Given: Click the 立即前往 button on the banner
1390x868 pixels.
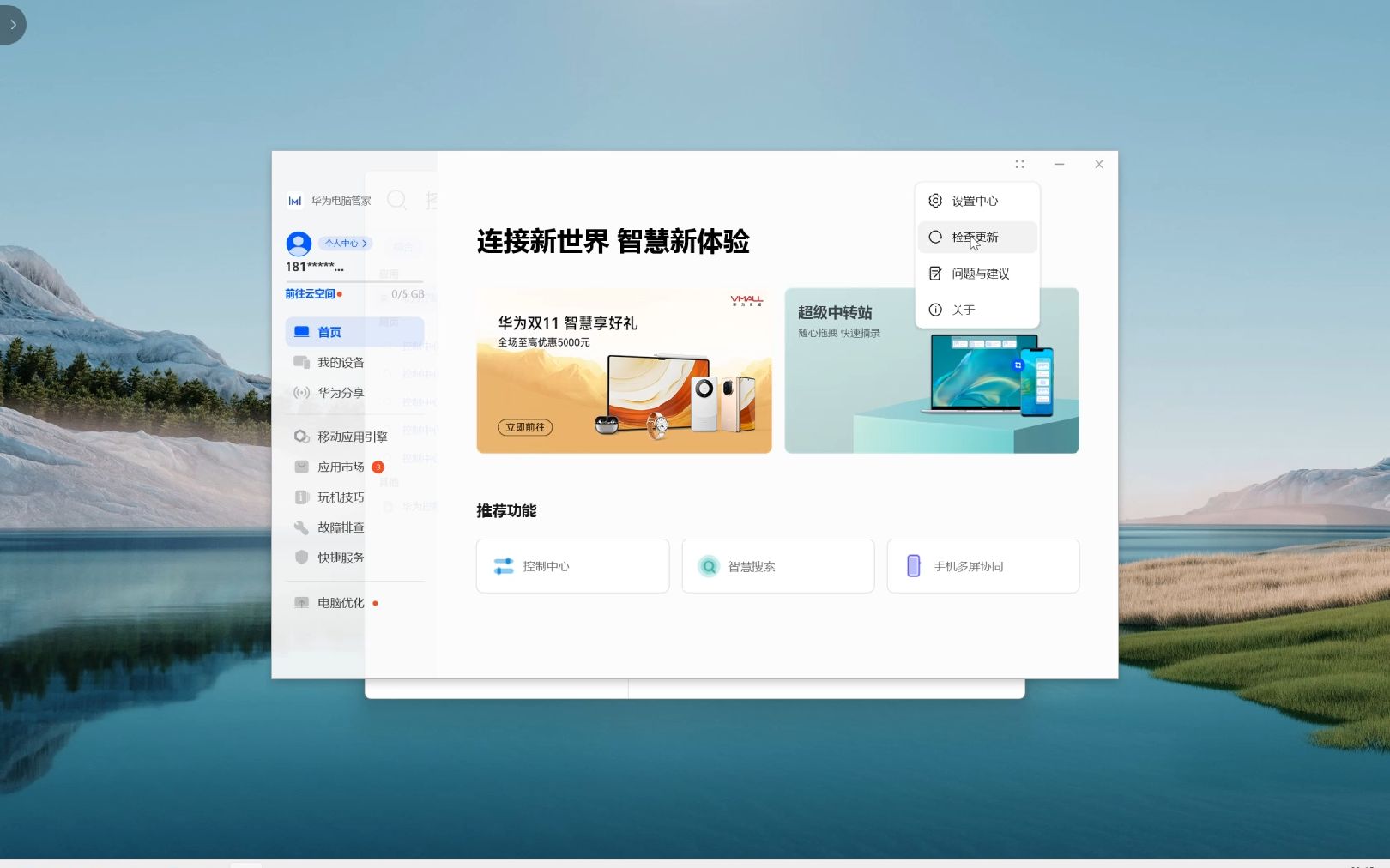Looking at the screenshot, I should click(525, 427).
